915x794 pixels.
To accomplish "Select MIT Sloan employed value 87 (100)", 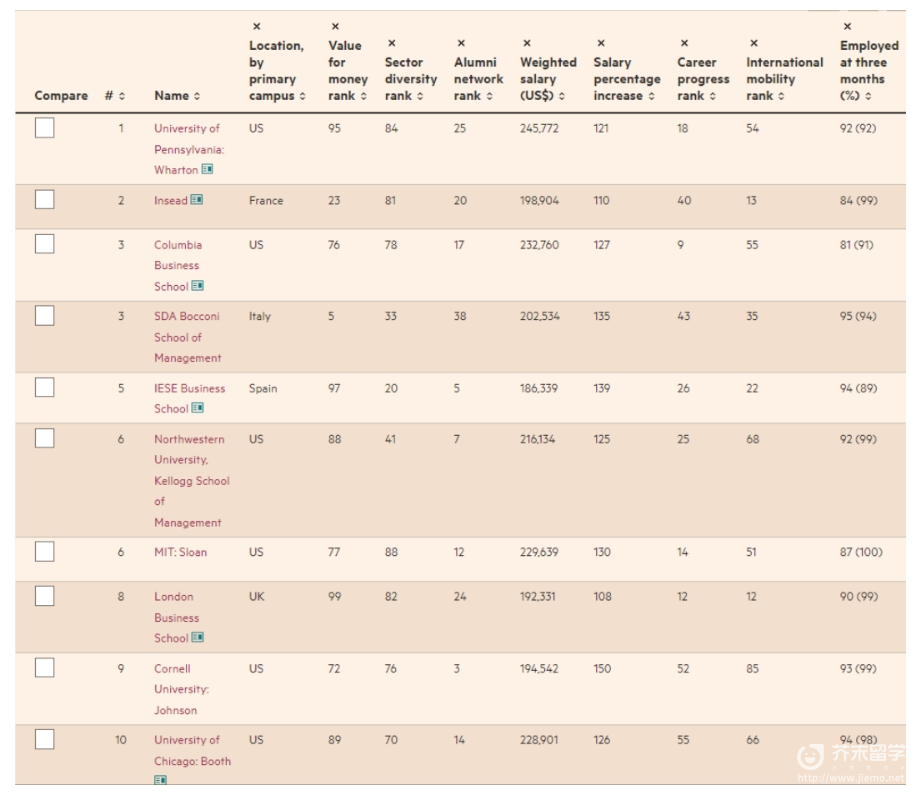I will 861,552.
